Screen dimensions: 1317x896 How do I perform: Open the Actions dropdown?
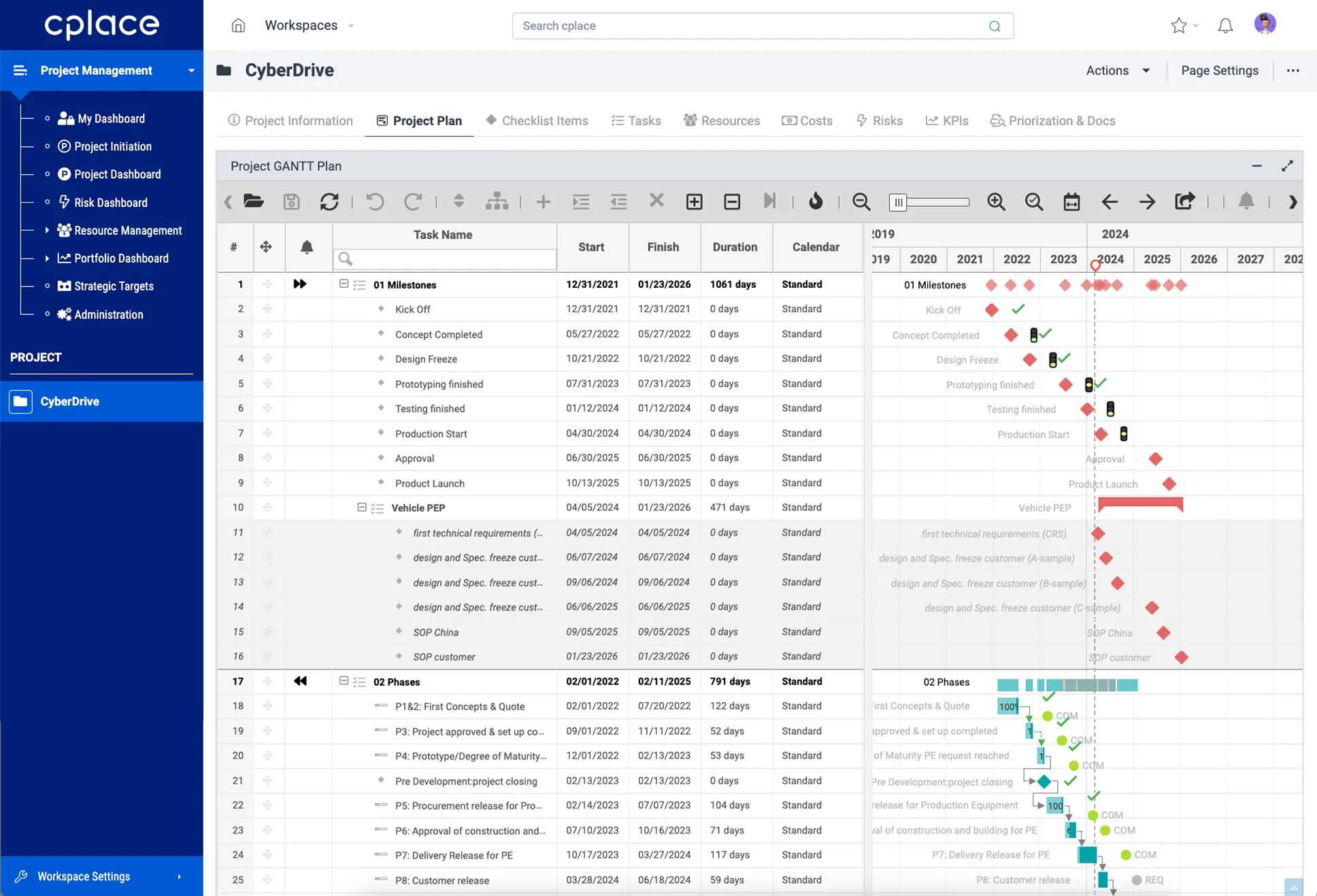click(1118, 70)
